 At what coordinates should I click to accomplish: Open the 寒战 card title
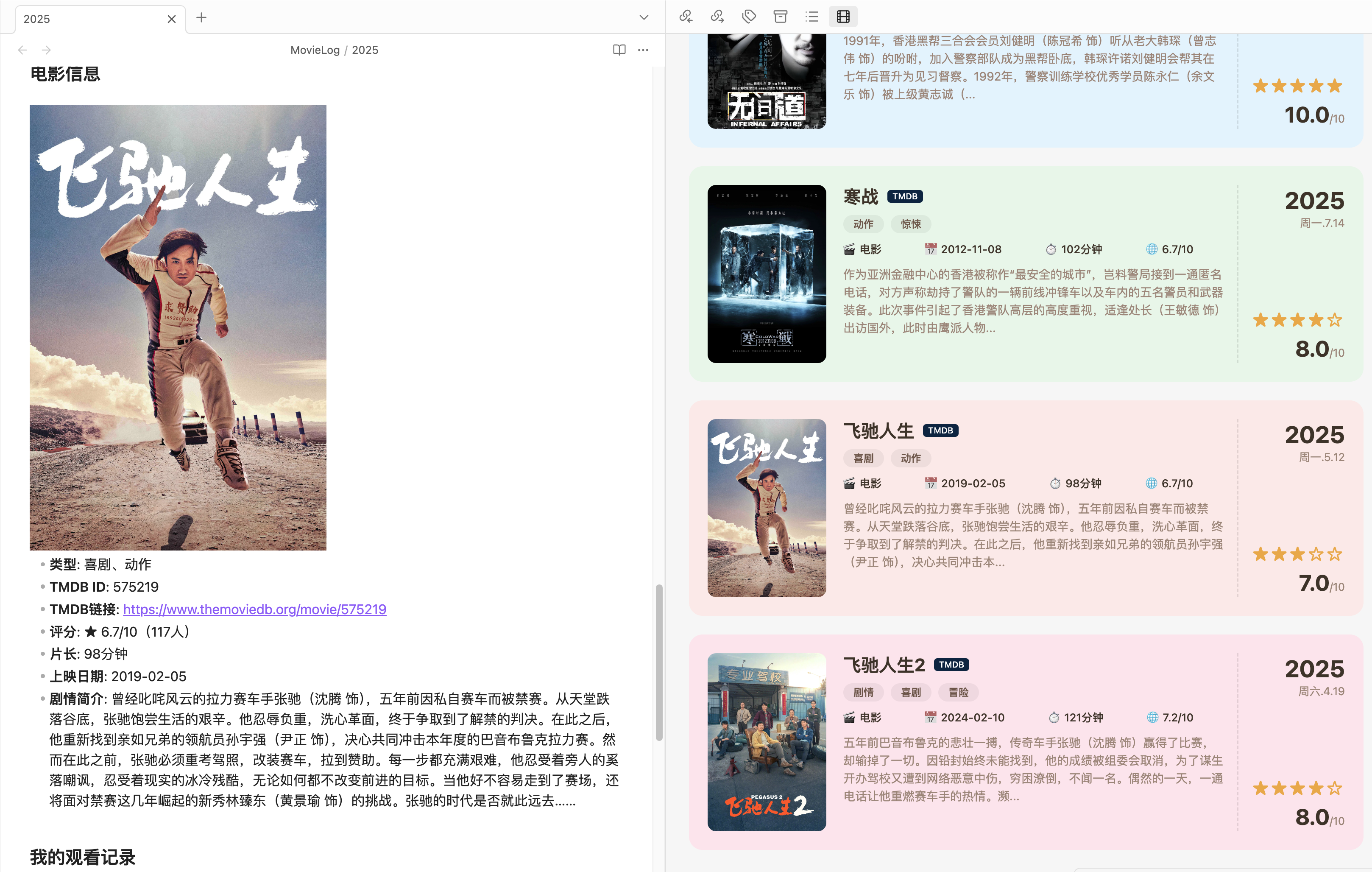pos(861,197)
